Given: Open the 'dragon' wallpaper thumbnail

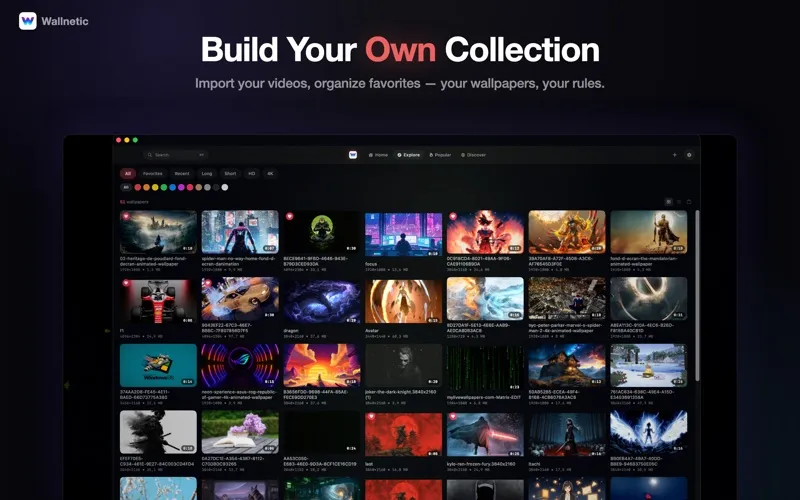Looking at the screenshot, I should tap(321, 301).
